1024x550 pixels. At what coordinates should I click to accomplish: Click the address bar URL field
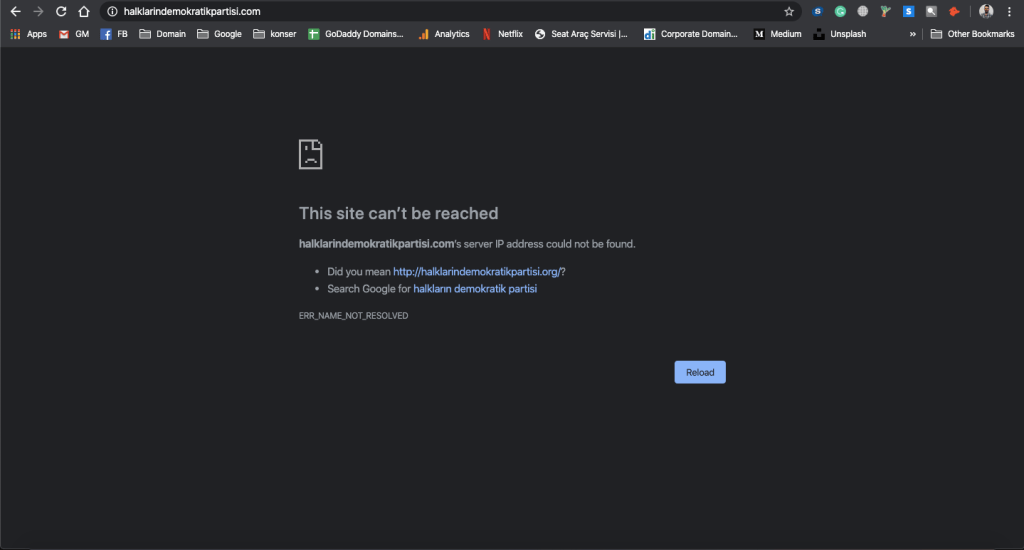450,12
